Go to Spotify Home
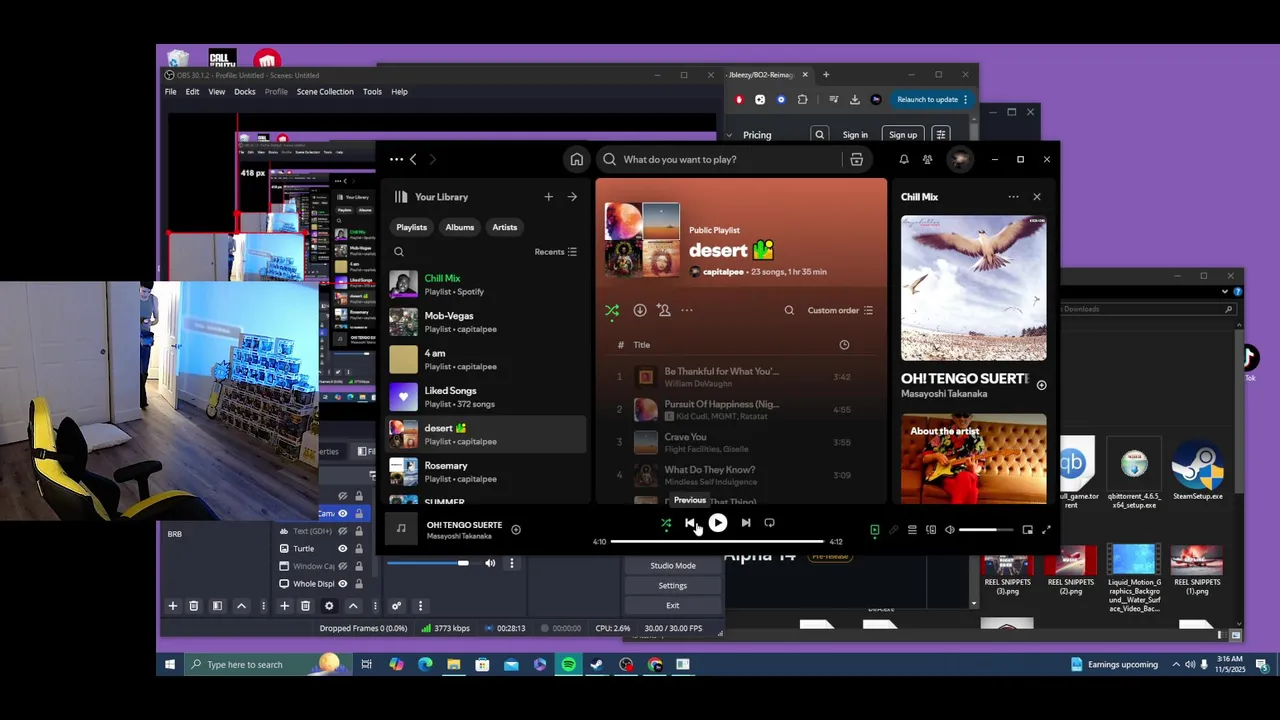Screen dimensions: 1280x720 [x=577, y=159]
